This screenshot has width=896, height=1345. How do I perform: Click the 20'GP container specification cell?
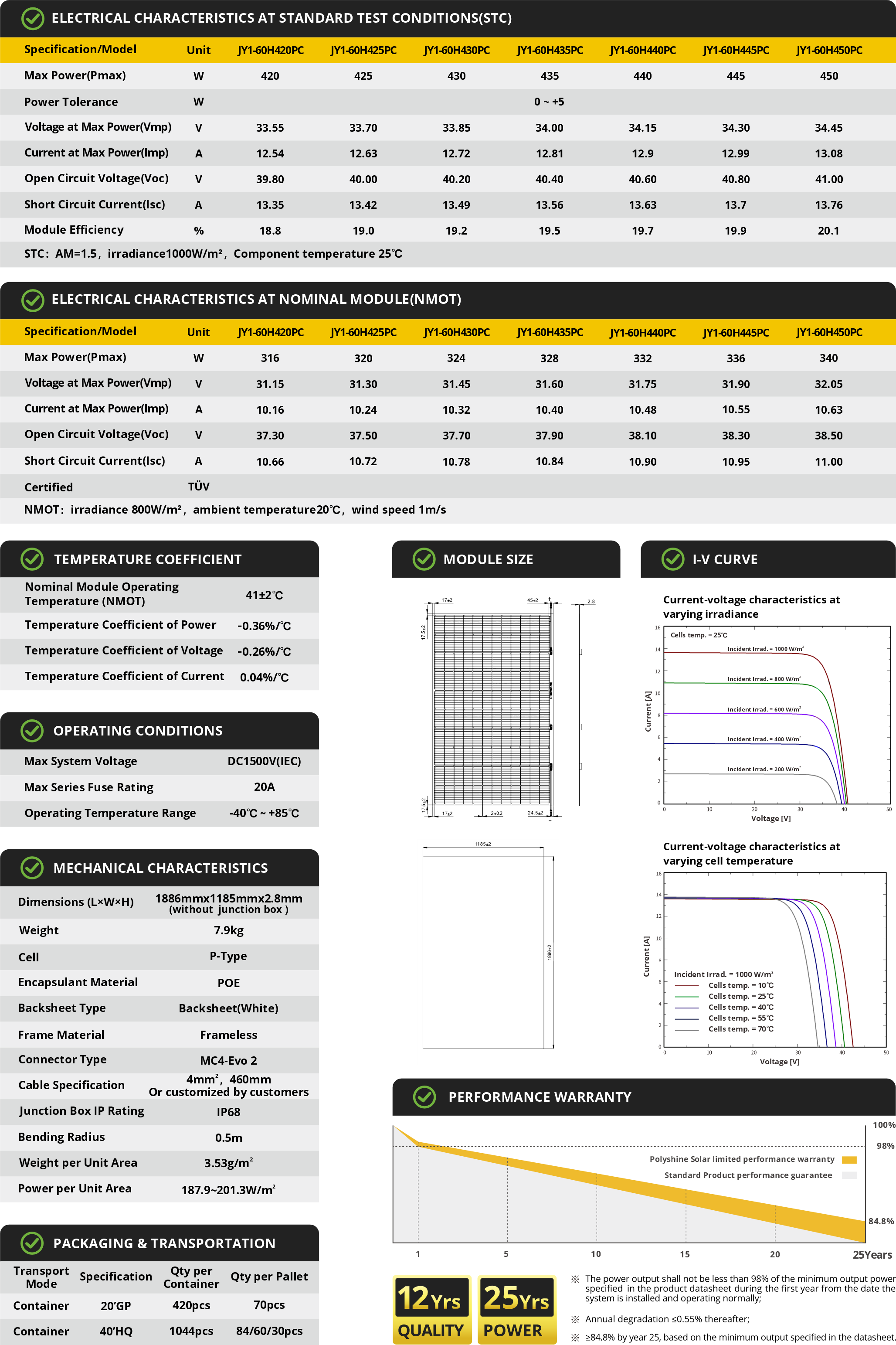pos(116,1306)
